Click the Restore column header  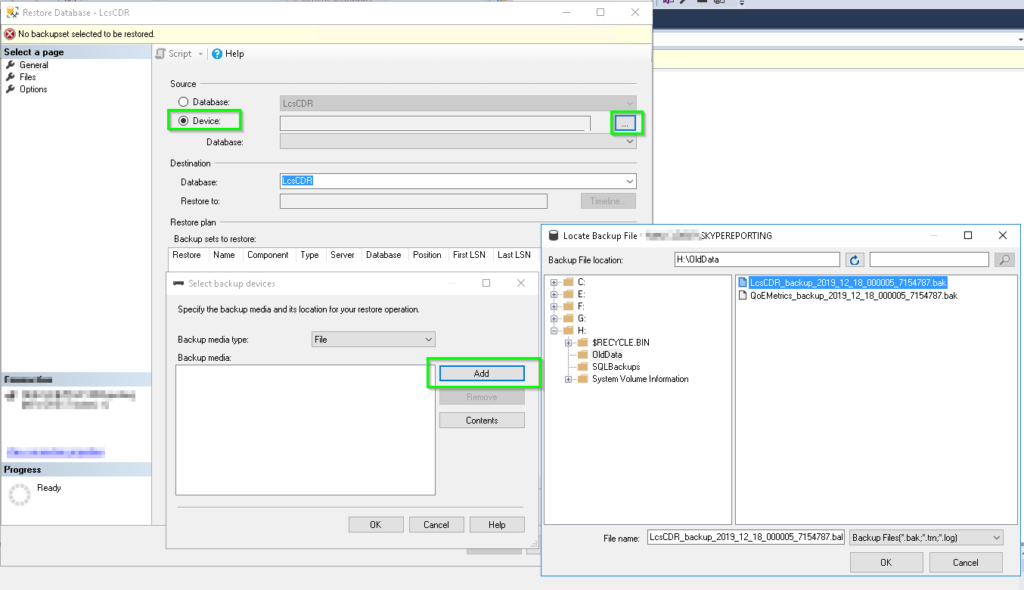[x=187, y=255]
